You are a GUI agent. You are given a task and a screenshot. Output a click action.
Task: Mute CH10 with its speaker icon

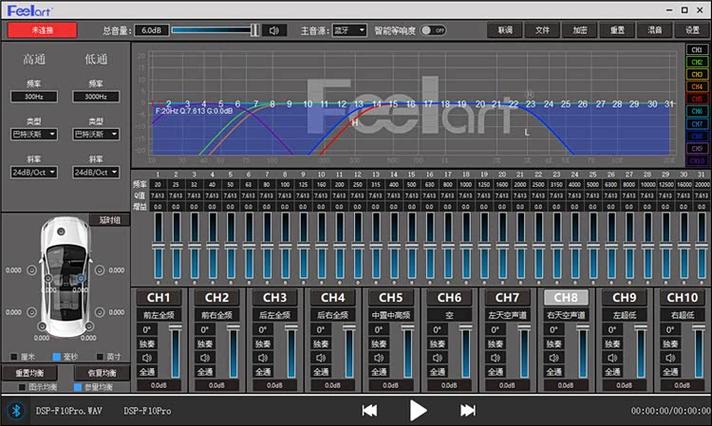(670, 358)
